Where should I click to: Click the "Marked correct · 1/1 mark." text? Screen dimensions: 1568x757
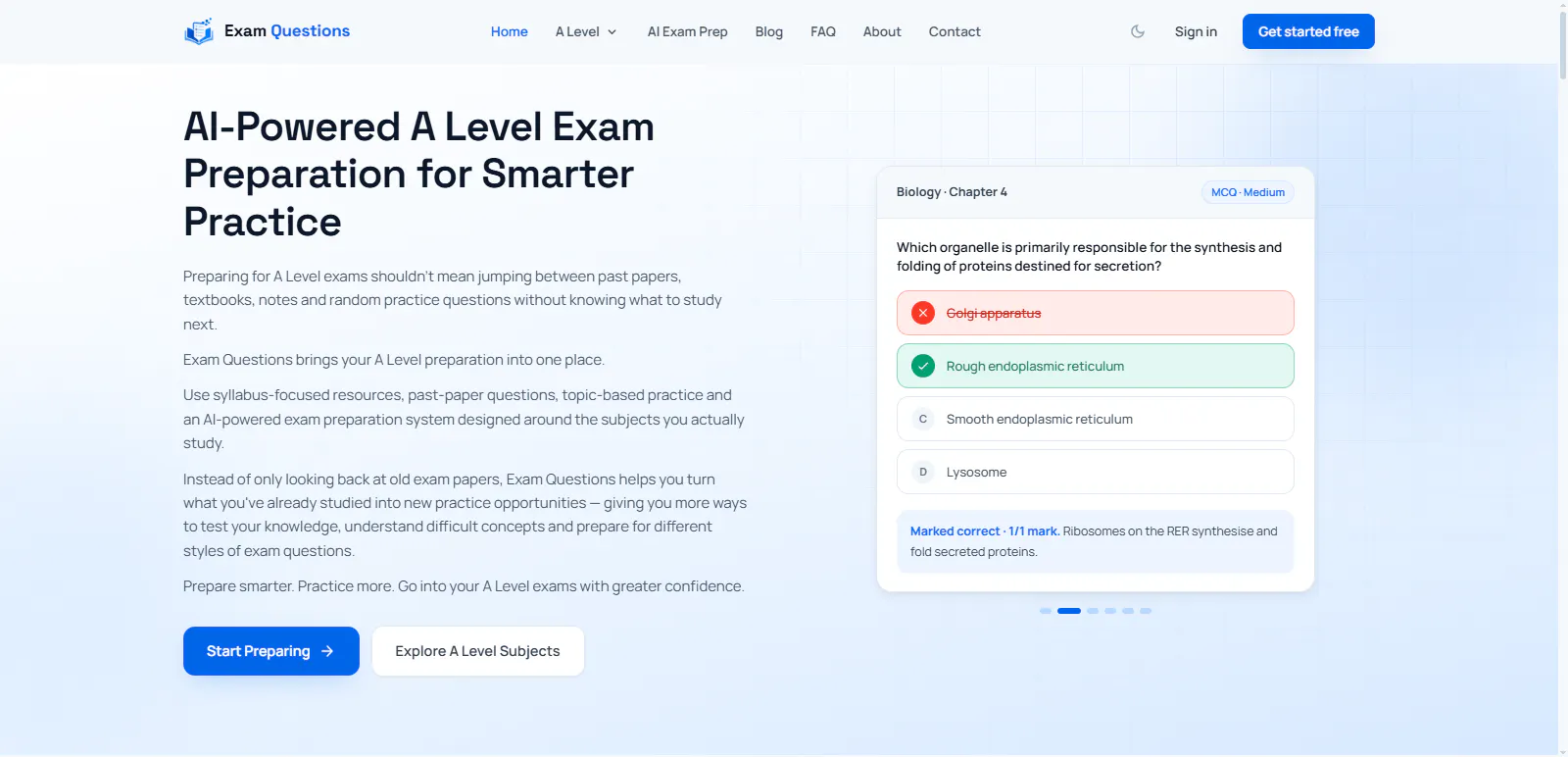point(985,531)
